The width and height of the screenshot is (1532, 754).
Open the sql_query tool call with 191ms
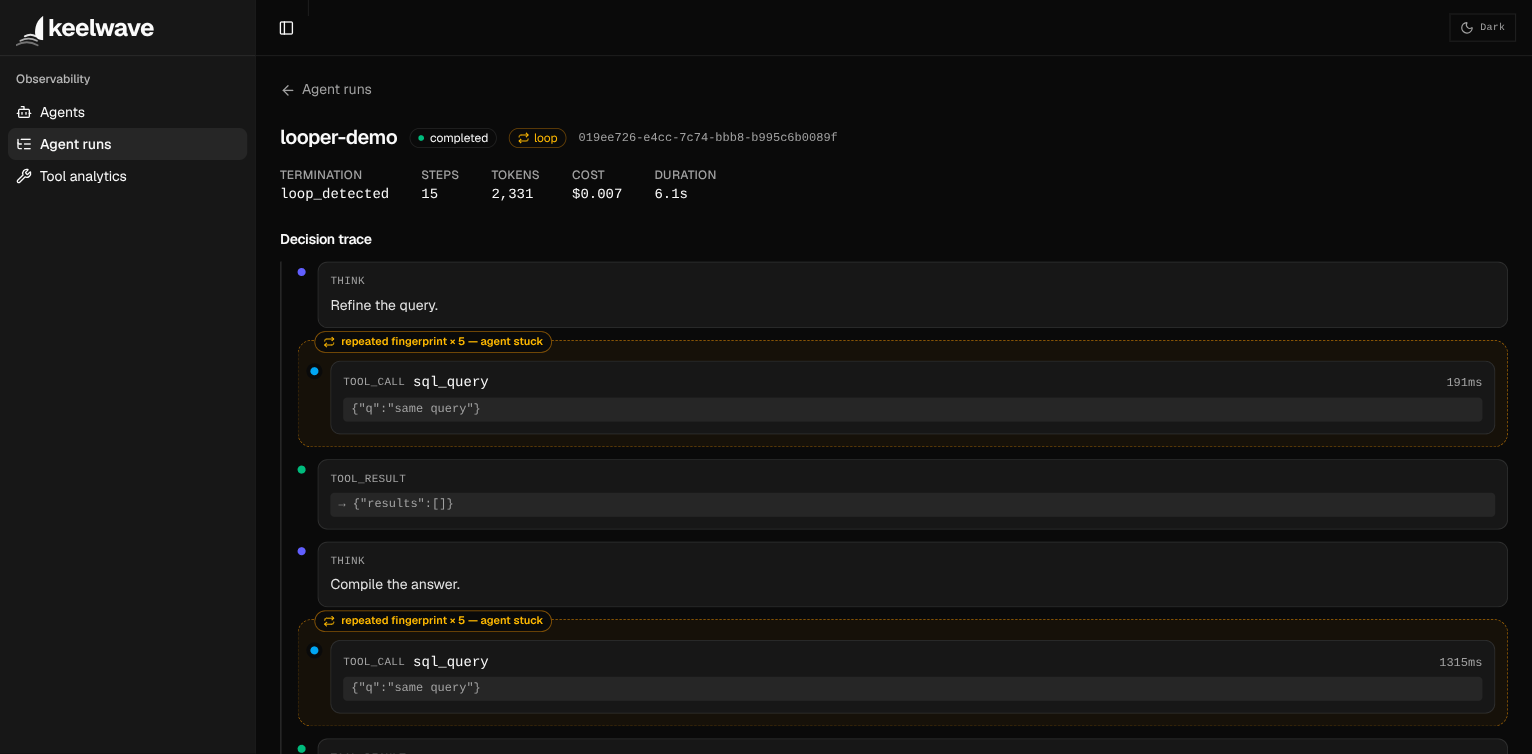pos(912,397)
